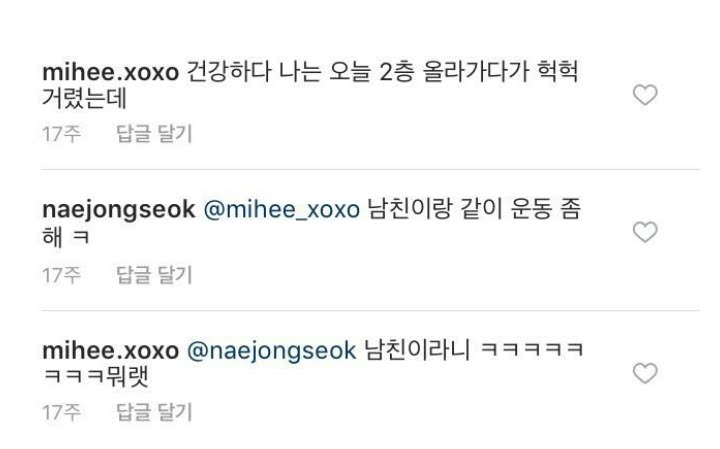Click the text 해 ㅋ in the second comment
The height and width of the screenshot is (449, 720).
tap(66, 237)
